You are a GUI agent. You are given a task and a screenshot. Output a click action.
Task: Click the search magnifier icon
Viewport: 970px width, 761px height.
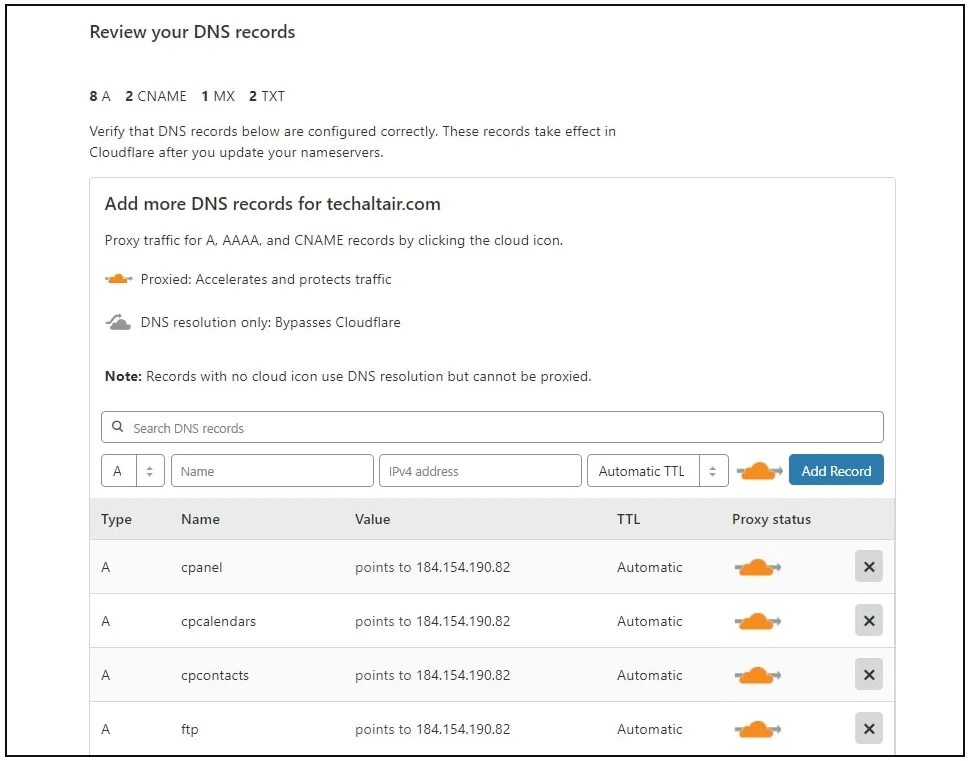[118, 427]
